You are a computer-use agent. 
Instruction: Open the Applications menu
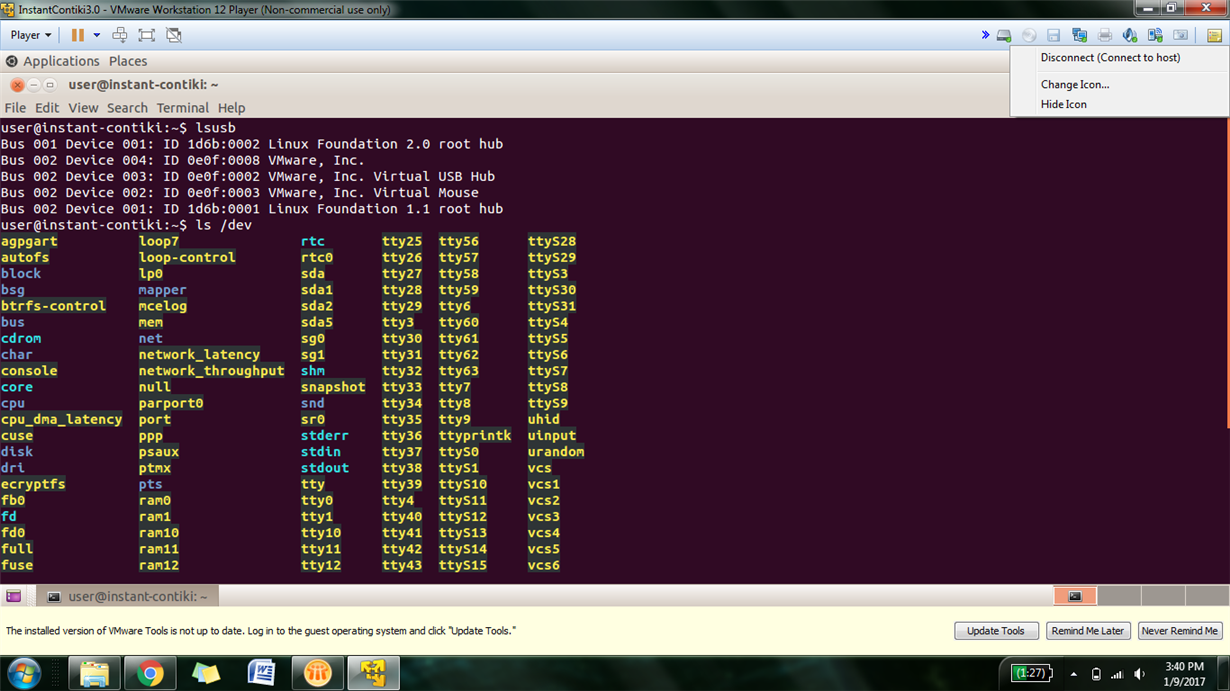point(62,61)
